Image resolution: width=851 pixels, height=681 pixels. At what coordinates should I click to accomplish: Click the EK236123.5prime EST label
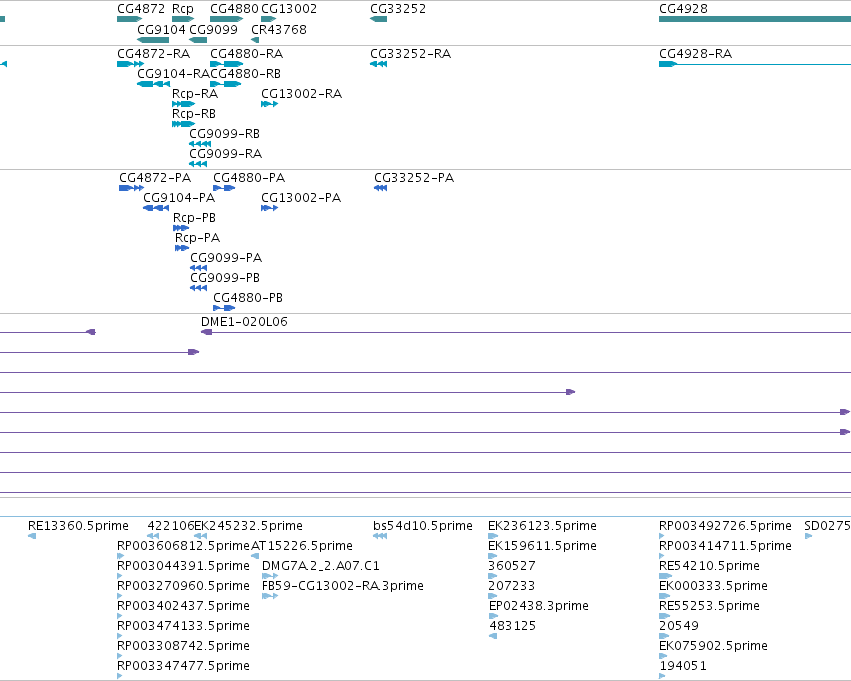(542, 526)
